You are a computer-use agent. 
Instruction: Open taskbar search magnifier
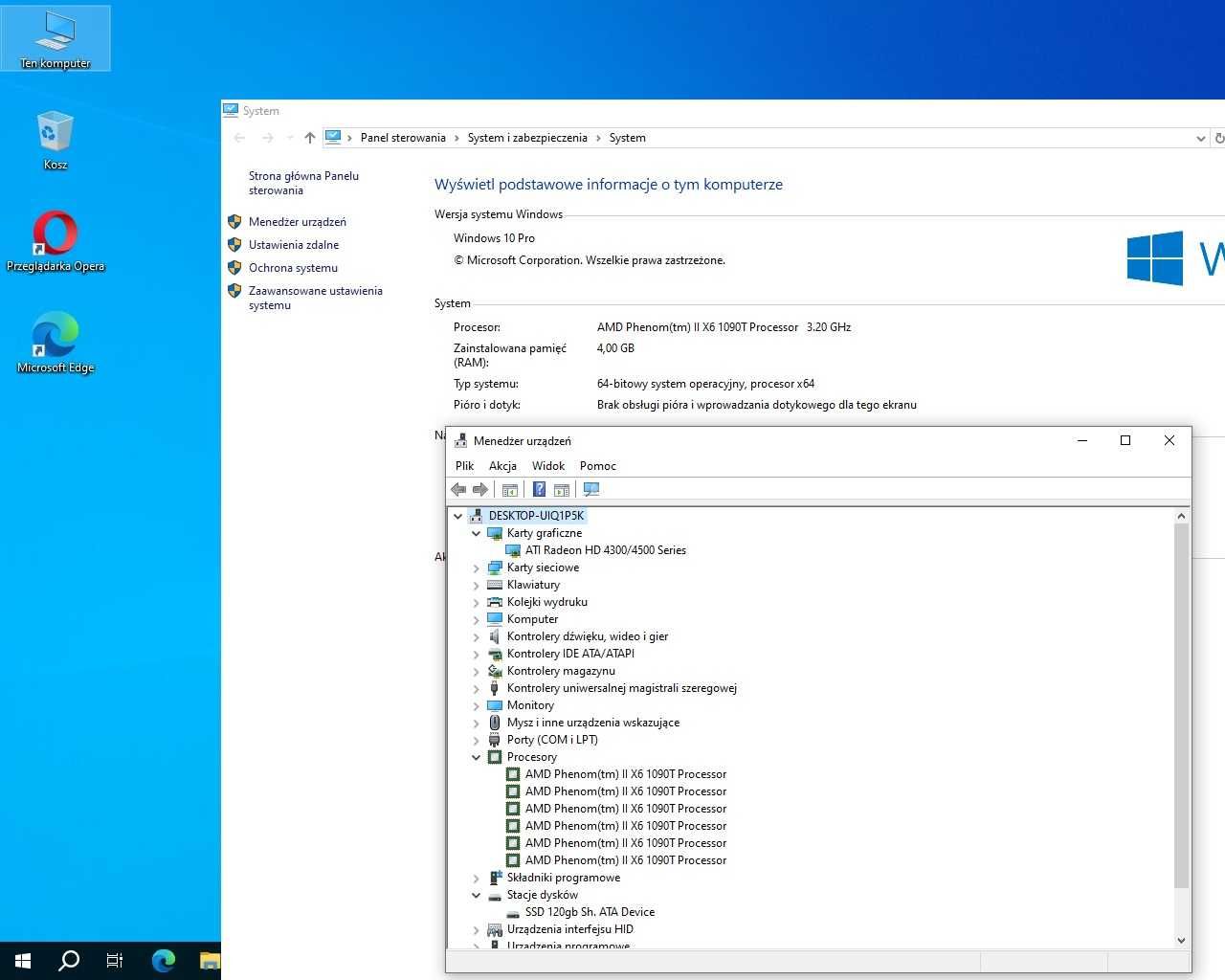69,961
